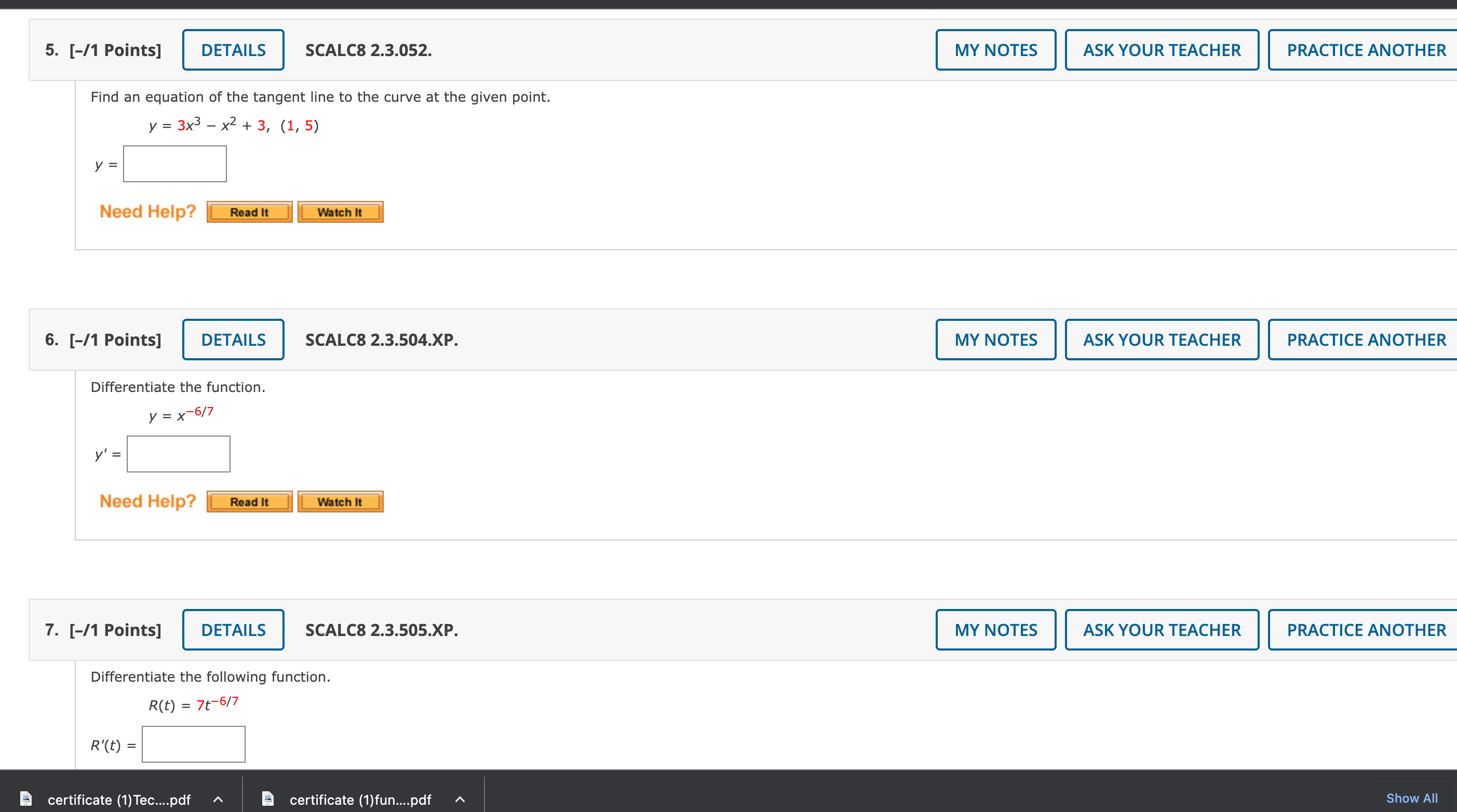Focus the y' answer box in question 6
This screenshot has width=1457, height=812.
point(178,453)
